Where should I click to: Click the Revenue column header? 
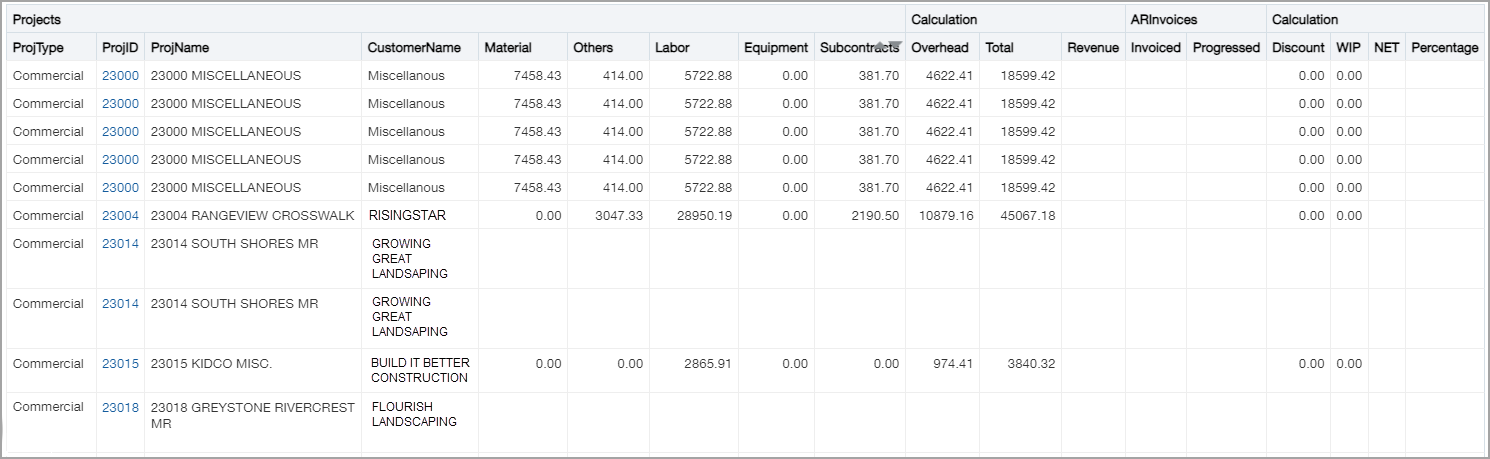[x=1092, y=48]
